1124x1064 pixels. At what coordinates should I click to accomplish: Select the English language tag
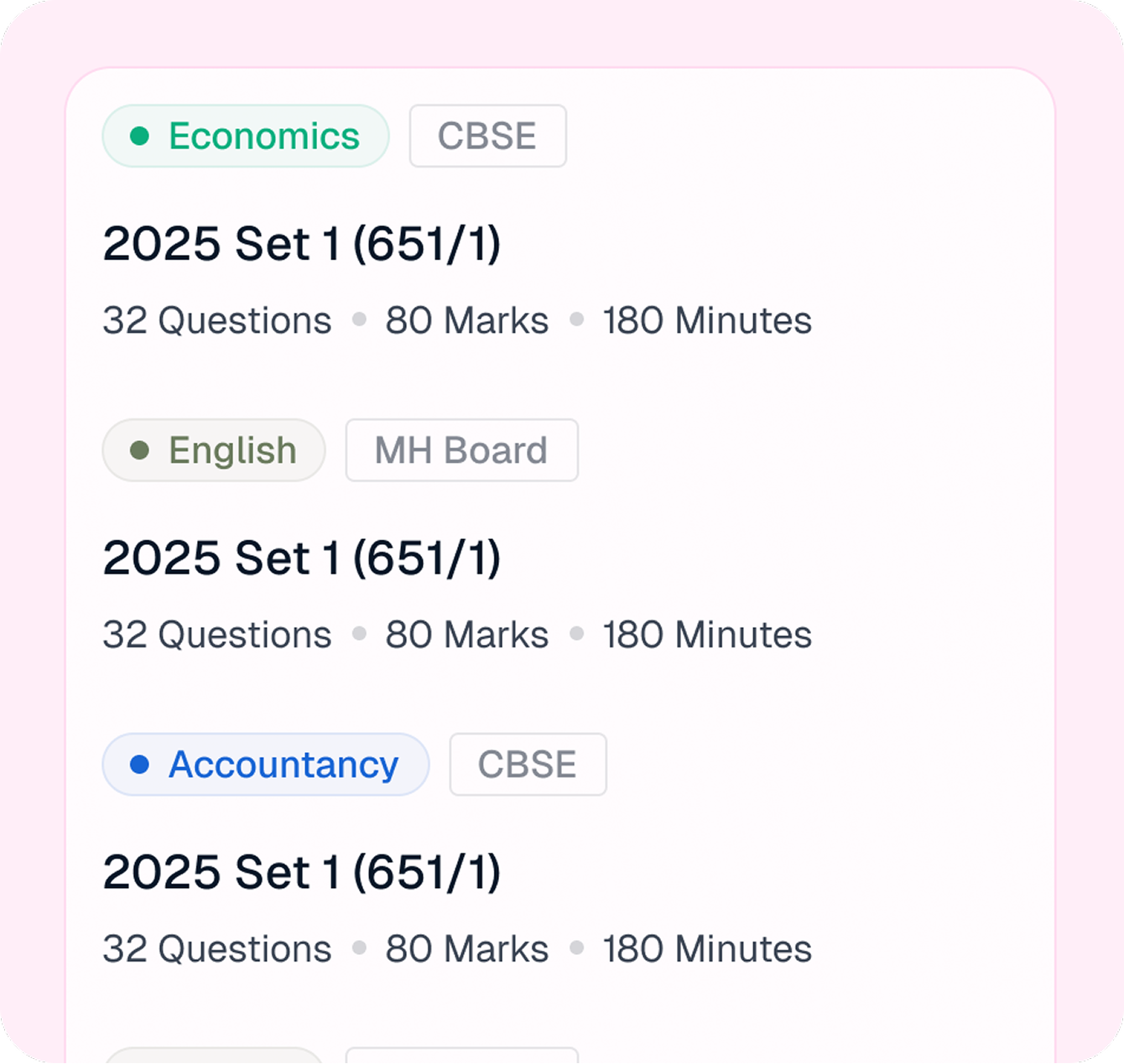coord(213,450)
